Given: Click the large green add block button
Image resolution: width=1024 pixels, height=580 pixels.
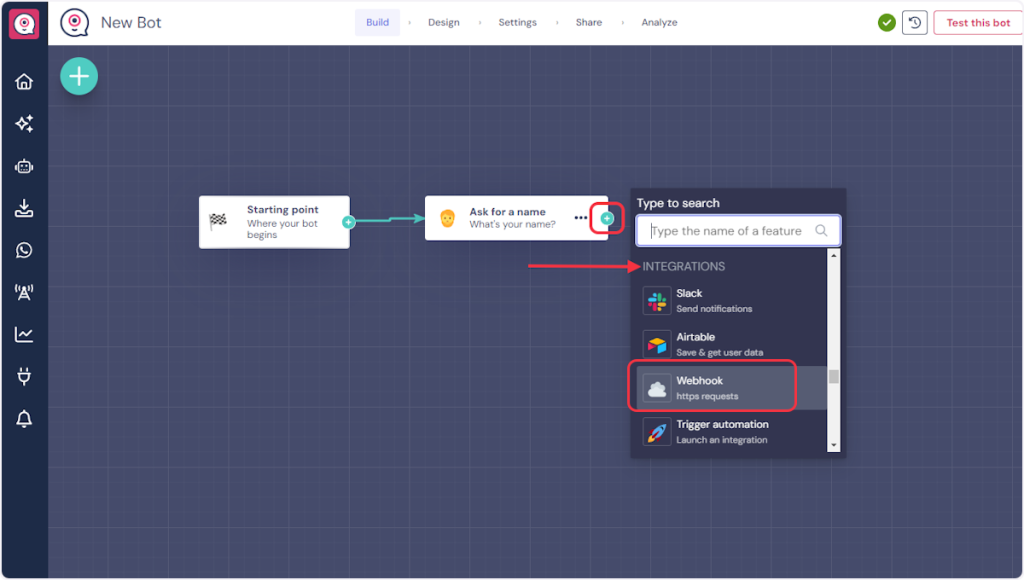Looking at the screenshot, I should 79,76.
